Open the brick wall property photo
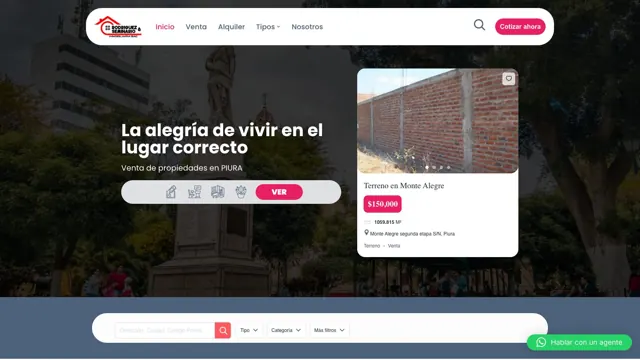The height and width of the screenshot is (360, 640). coord(438,121)
